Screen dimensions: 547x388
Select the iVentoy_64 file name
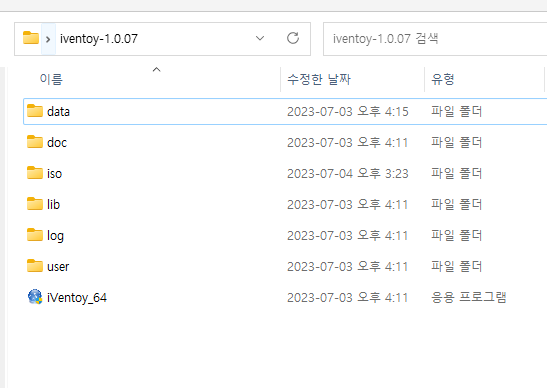coord(77,298)
